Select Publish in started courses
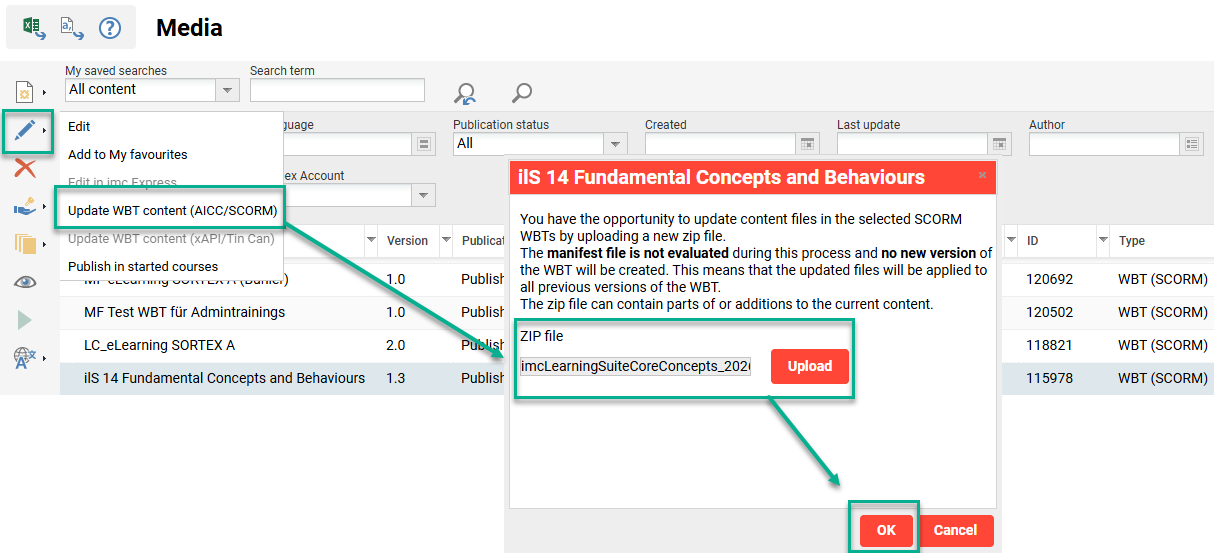Screen dimensions: 1214x553 [x=142, y=266]
